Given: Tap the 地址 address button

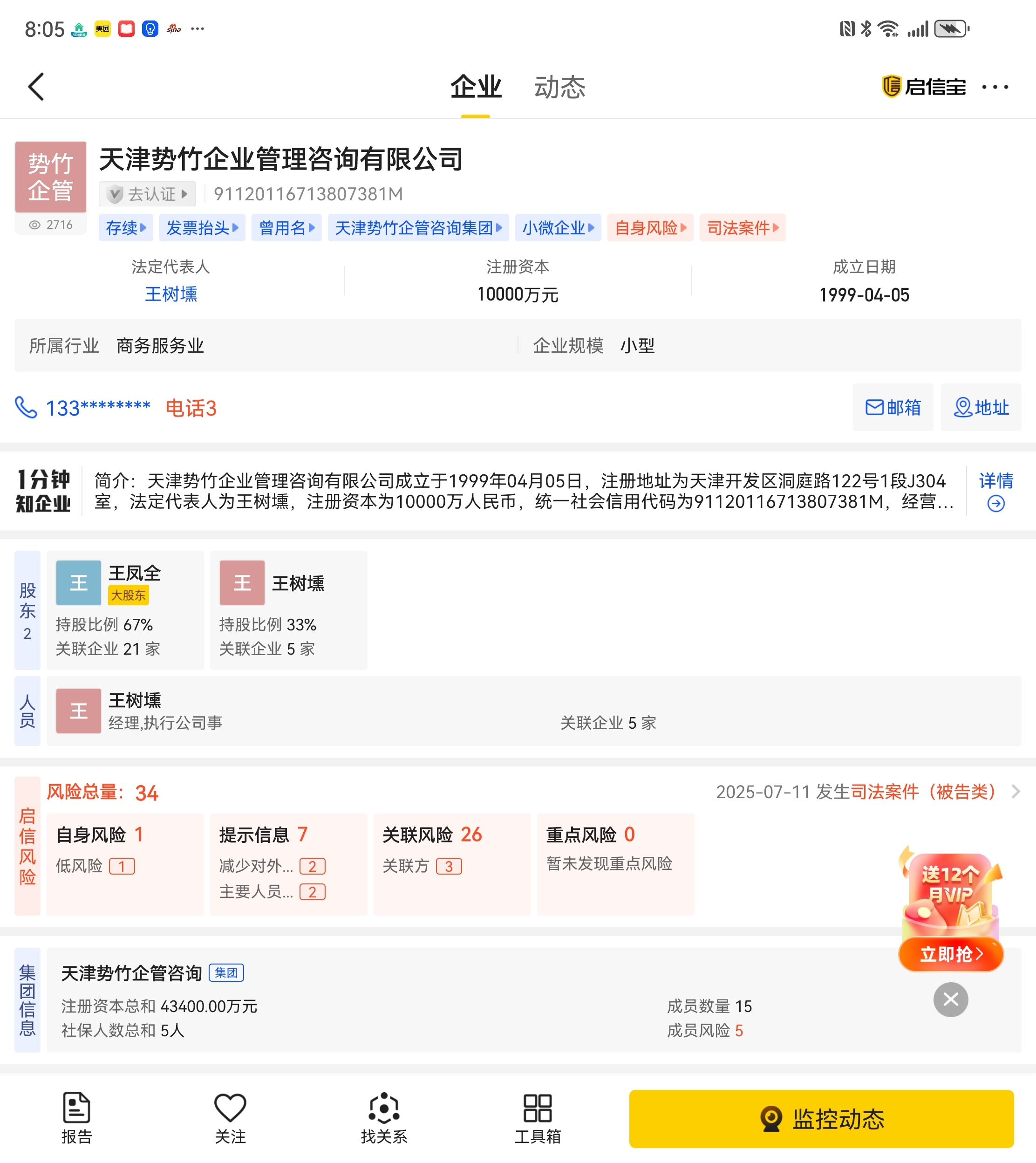Looking at the screenshot, I should click(x=980, y=408).
